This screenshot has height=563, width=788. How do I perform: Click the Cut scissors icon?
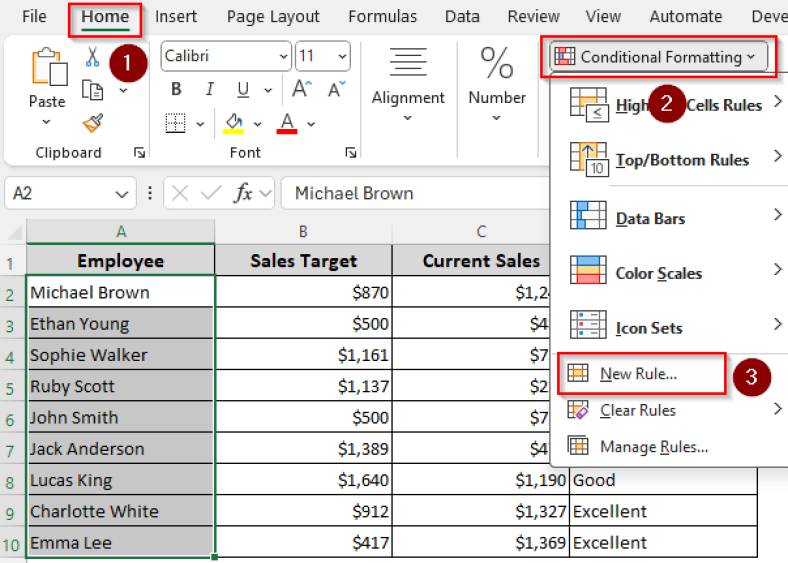click(92, 57)
